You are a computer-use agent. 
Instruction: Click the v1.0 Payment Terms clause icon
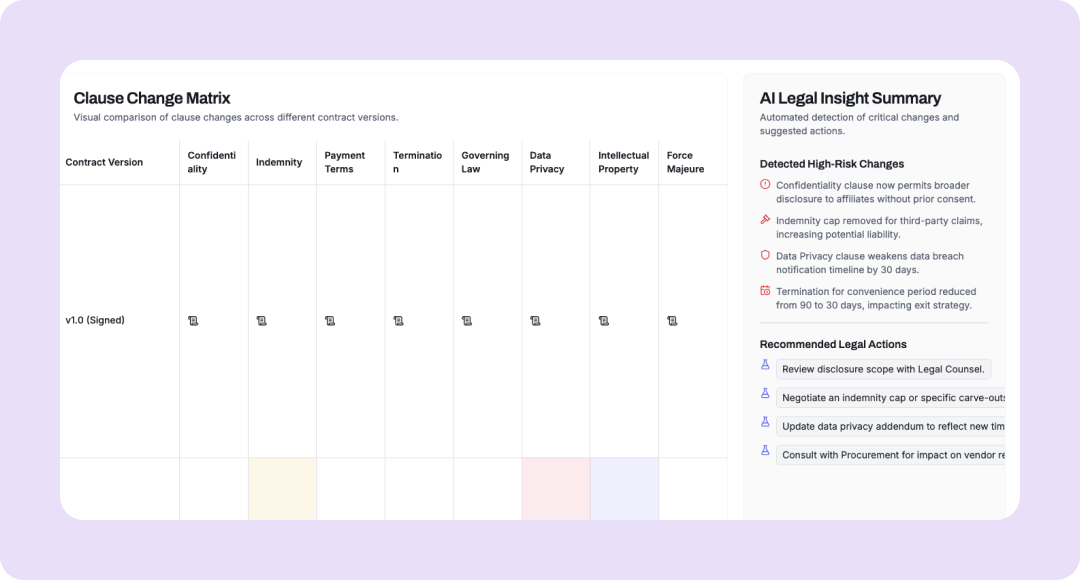tap(330, 321)
